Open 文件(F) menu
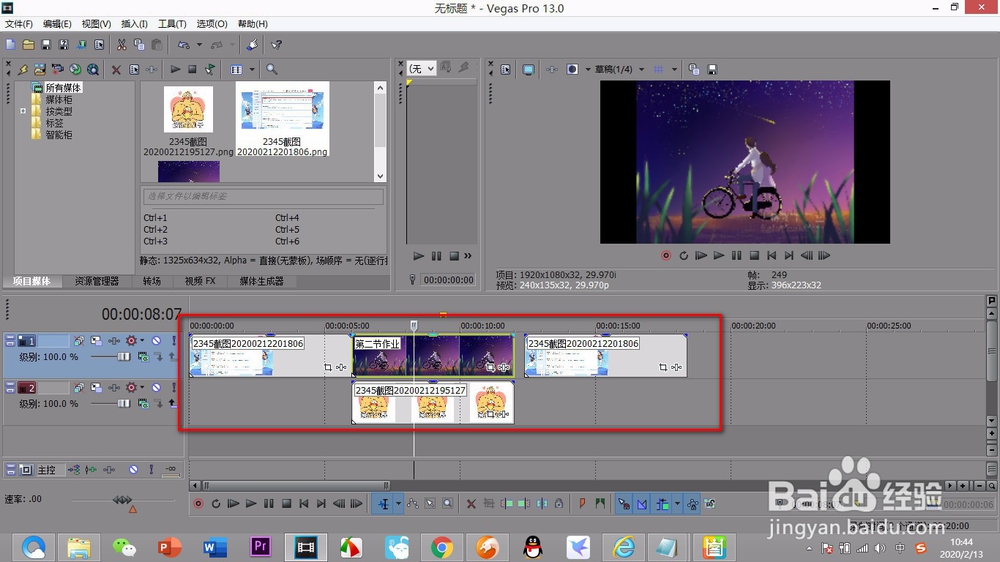Image resolution: width=1000 pixels, height=562 pixels. 19,24
